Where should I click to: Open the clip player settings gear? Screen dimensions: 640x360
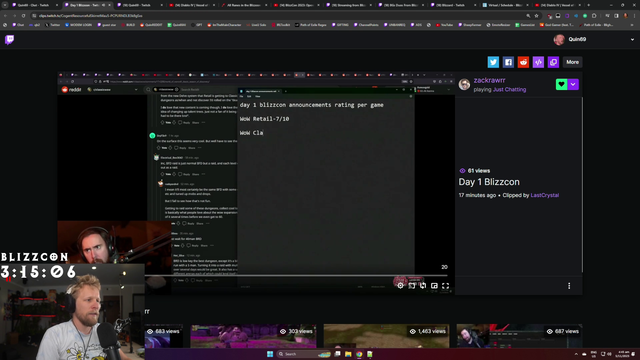pyautogui.click(x=400, y=286)
